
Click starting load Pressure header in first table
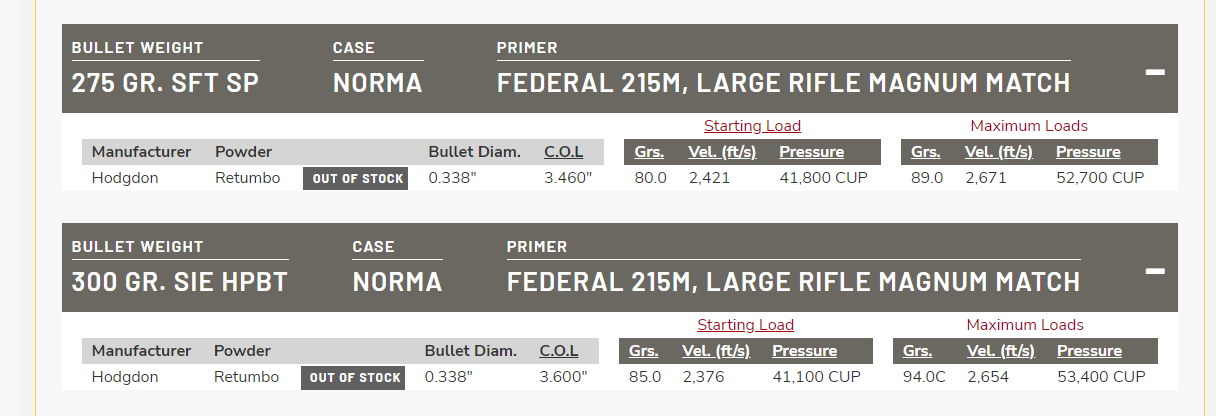(811, 152)
